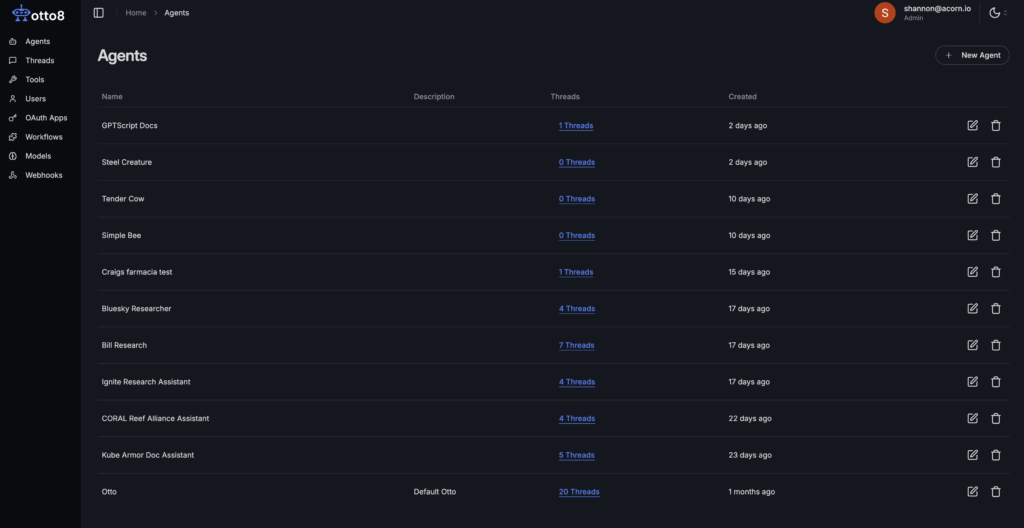The width and height of the screenshot is (1024, 528).
Task: Go to Workflows in the sidebar
Action: coord(43,137)
